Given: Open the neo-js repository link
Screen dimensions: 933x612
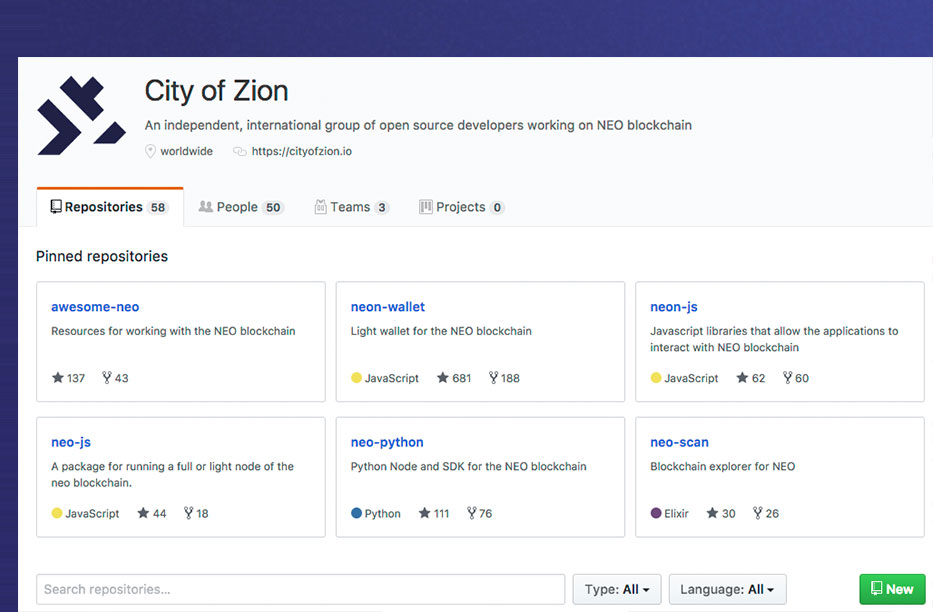Looking at the screenshot, I should click(71, 442).
